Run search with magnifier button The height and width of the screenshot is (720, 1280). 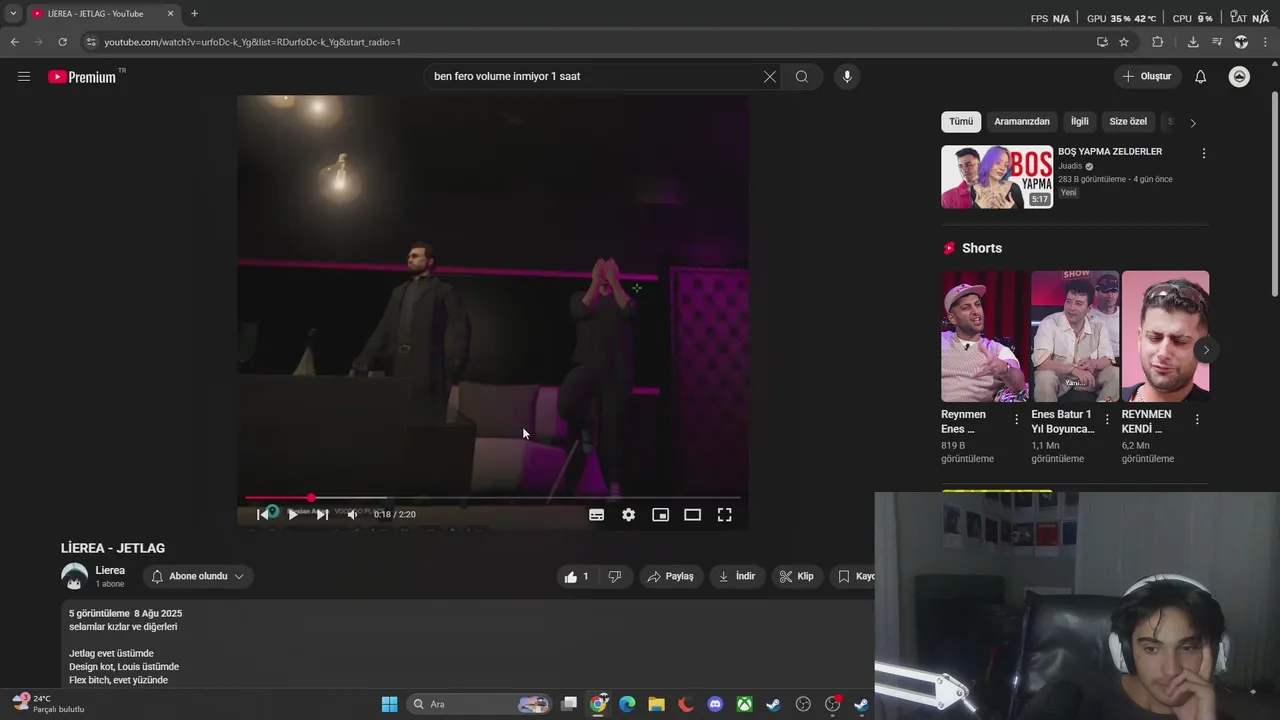coord(802,76)
